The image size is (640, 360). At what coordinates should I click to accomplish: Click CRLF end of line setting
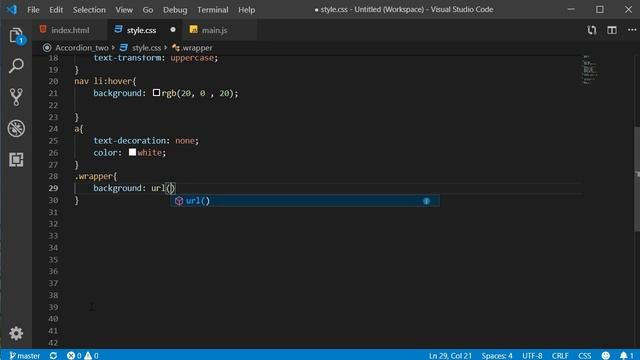560,356
